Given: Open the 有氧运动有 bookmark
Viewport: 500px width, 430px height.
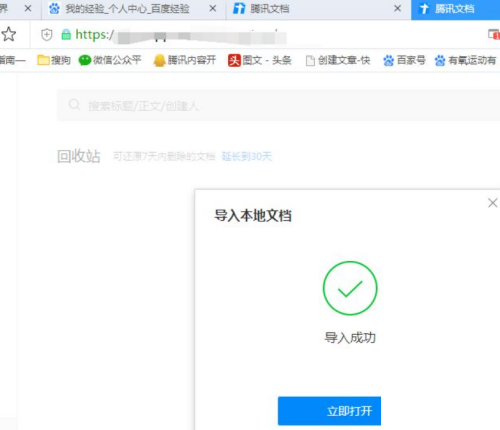Looking at the screenshot, I should click(465, 60).
